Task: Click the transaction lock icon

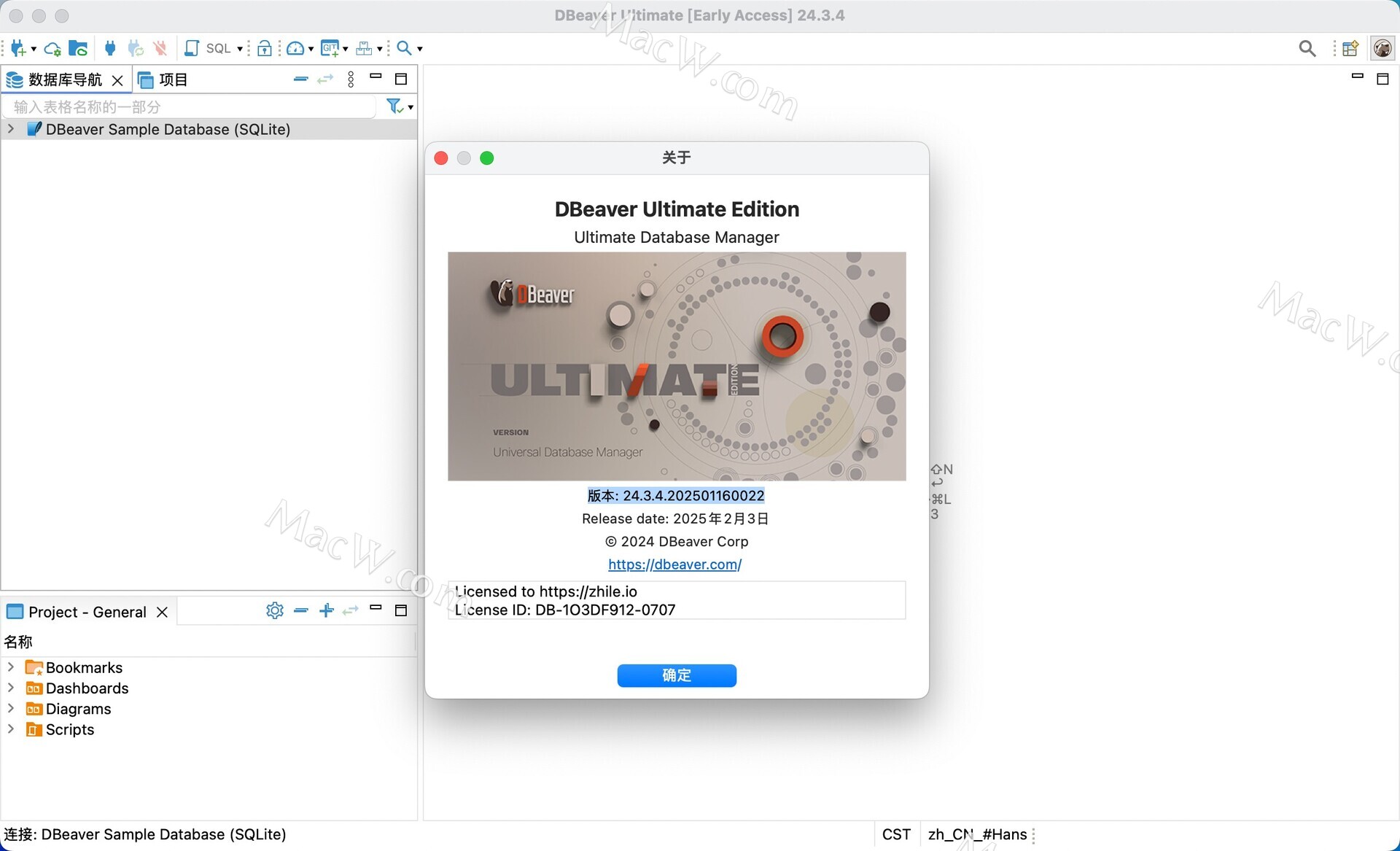Action: pos(265,48)
